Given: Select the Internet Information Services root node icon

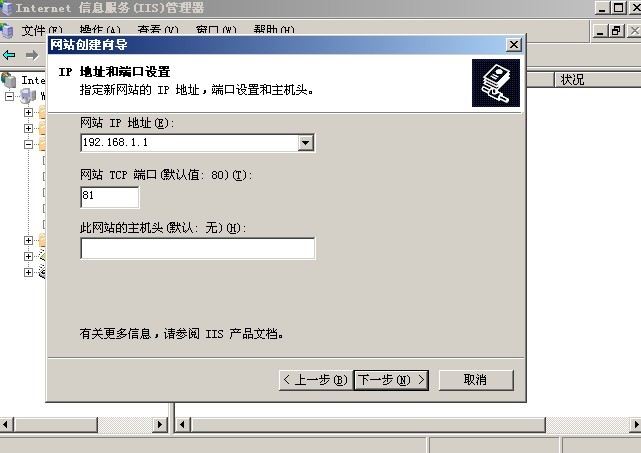Looking at the screenshot, I should [x=9, y=80].
